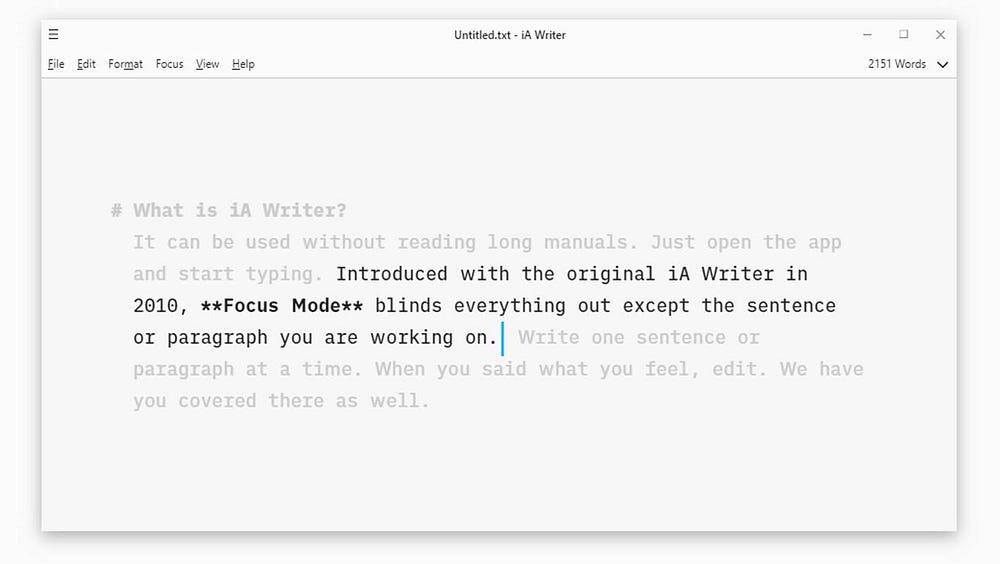Expand the word count chevron arrow

(942, 65)
